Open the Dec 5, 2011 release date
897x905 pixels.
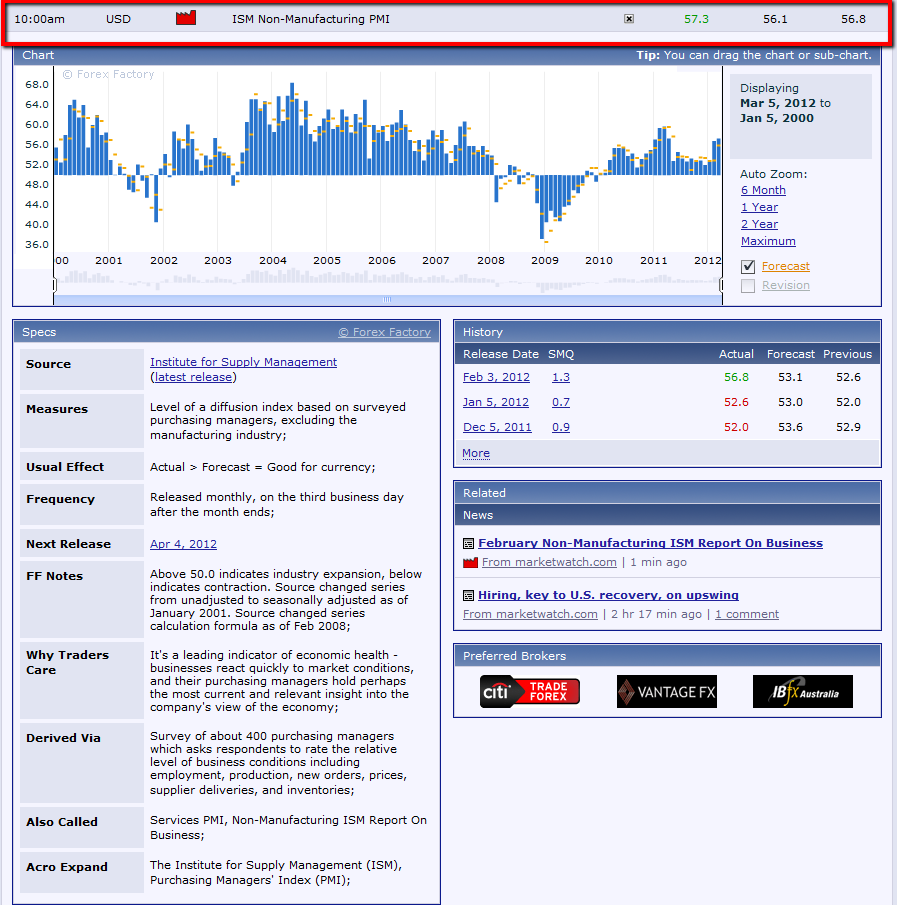pos(497,427)
